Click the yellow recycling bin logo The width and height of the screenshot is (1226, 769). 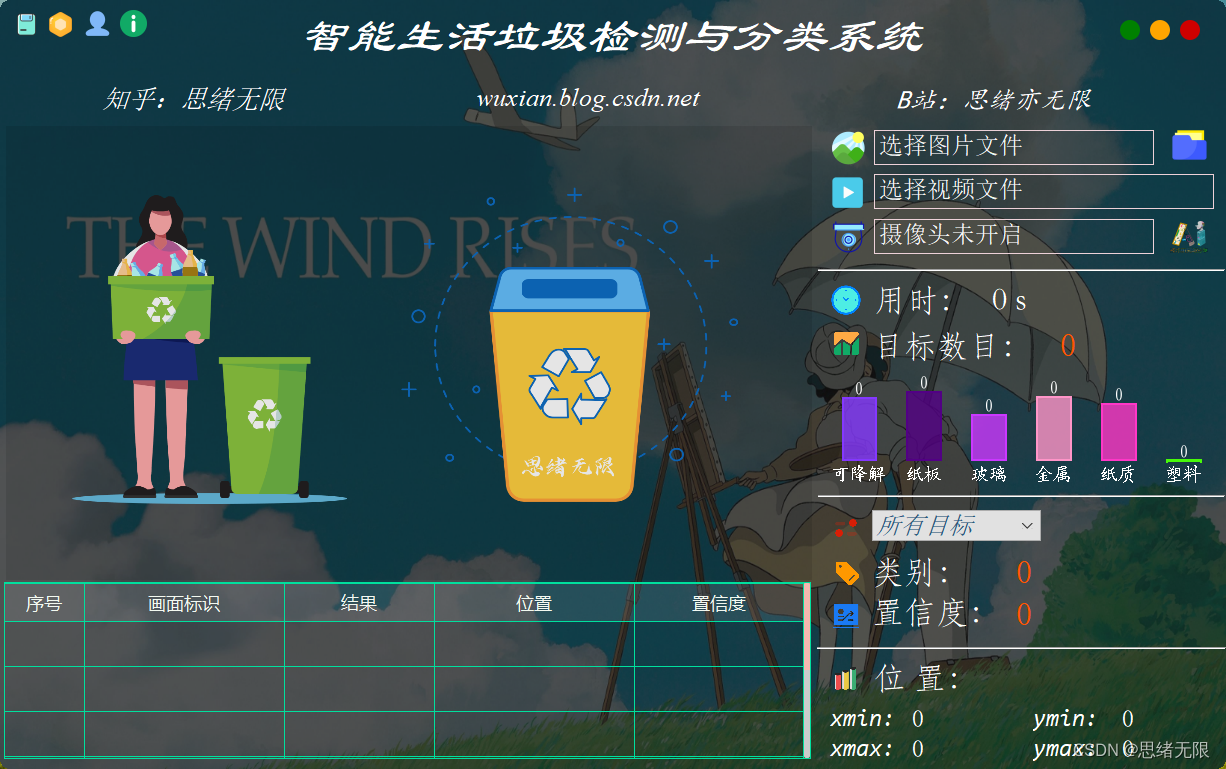click(x=569, y=383)
